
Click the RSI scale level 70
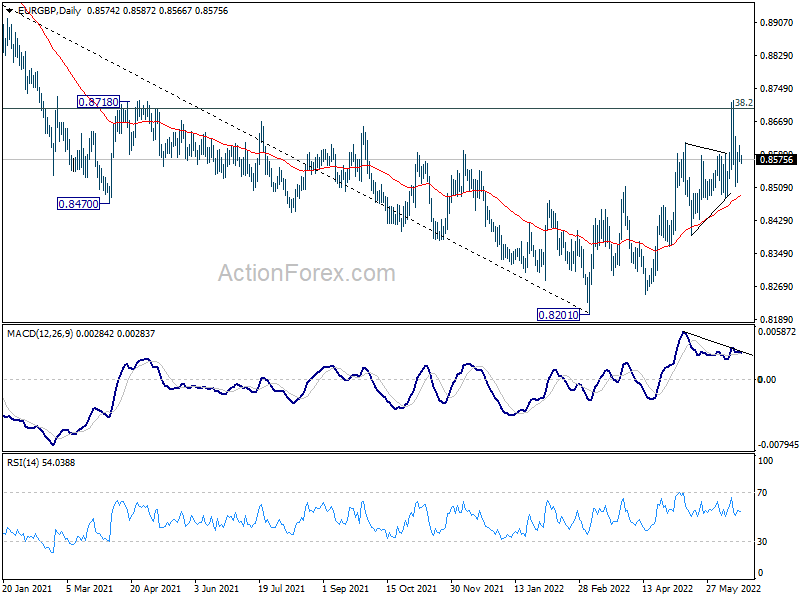coord(762,493)
